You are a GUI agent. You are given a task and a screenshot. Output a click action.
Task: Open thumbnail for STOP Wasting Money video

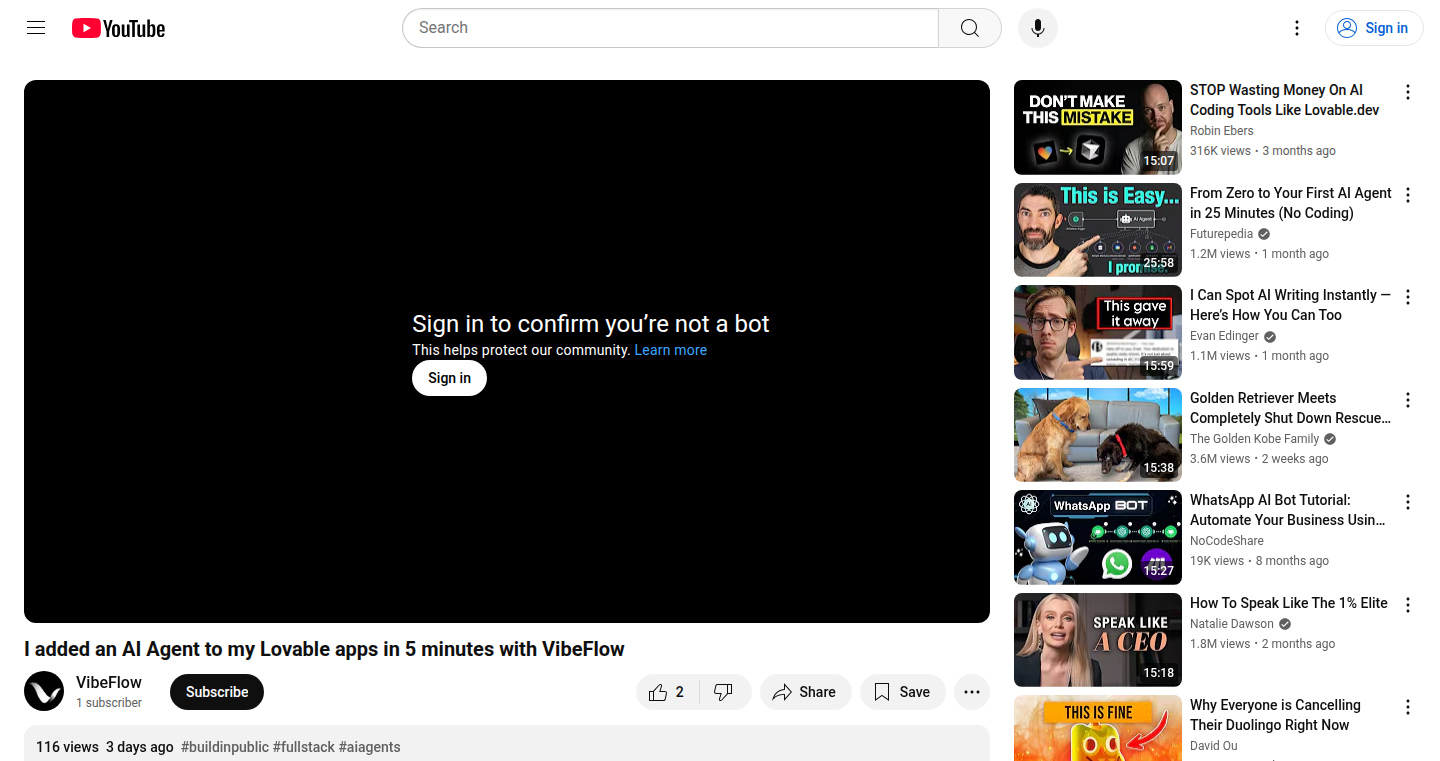[x=1098, y=128]
